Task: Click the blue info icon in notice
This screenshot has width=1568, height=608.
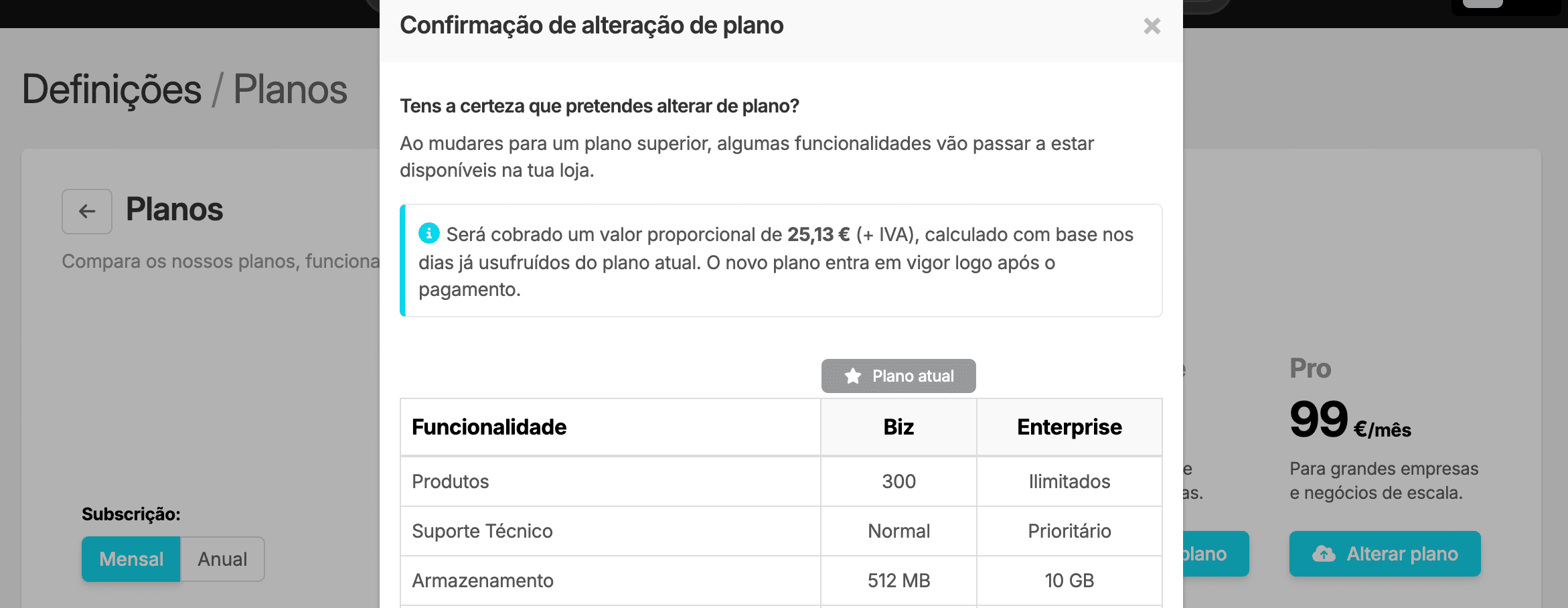Action: point(428,234)
